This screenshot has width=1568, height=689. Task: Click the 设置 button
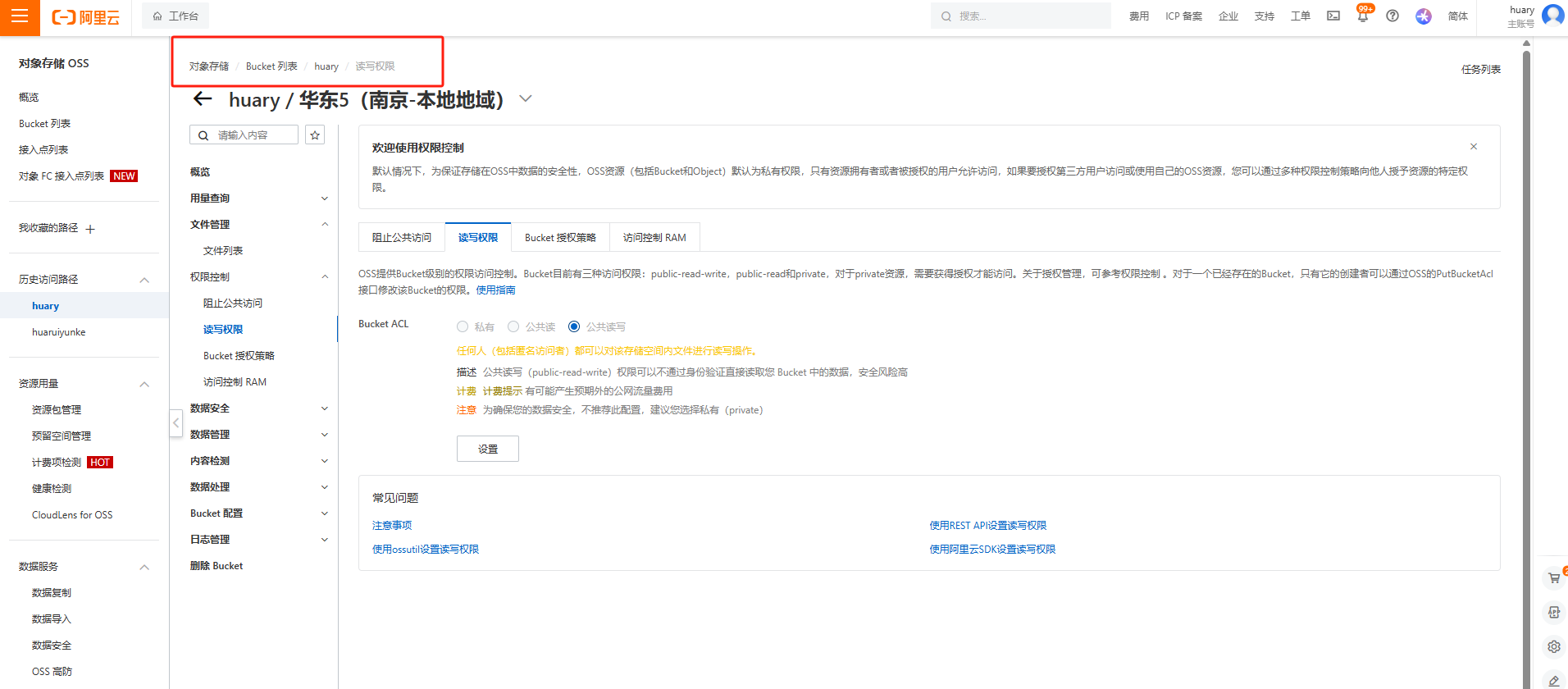tap(487, 449)
